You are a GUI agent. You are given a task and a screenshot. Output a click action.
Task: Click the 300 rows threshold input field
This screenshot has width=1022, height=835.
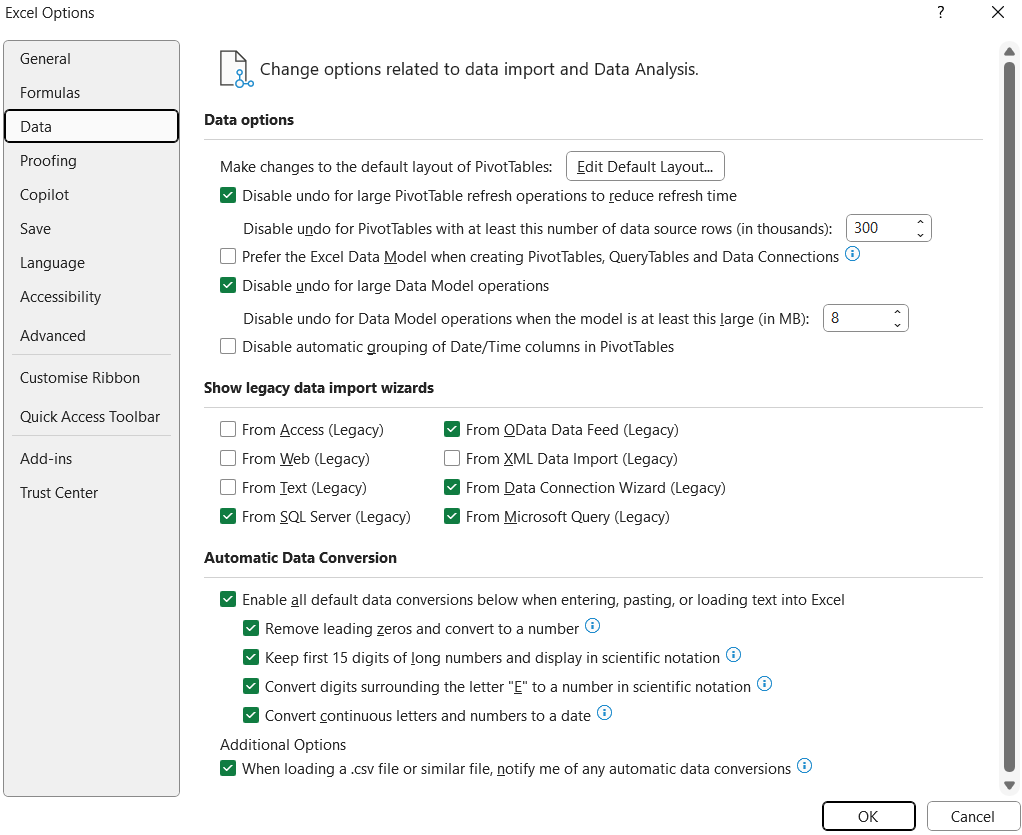tap(880, 228)
